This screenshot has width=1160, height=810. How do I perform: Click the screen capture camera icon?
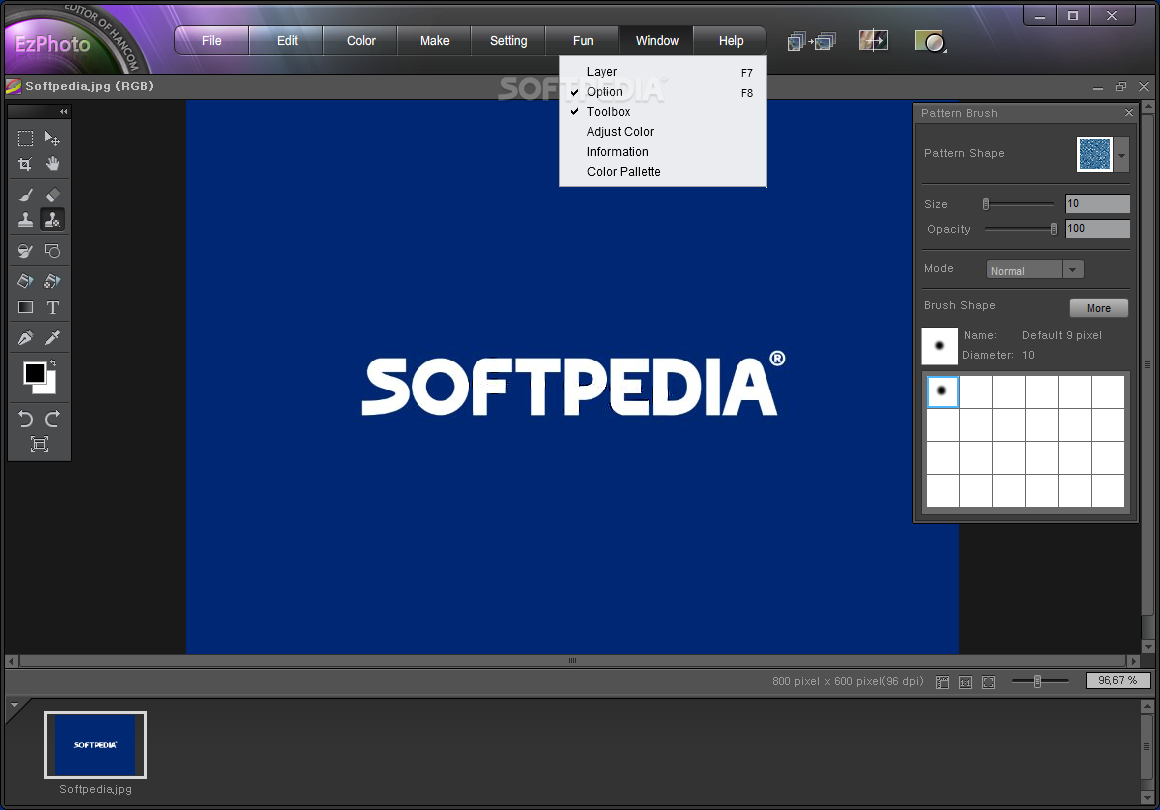point(930,41)
